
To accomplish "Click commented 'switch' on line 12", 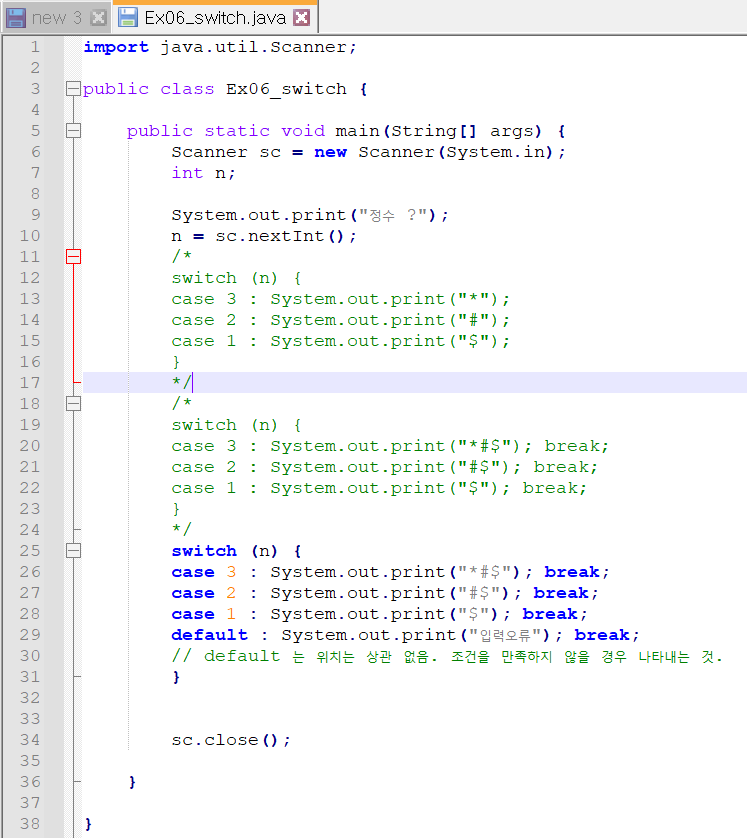I will [204, 278].
